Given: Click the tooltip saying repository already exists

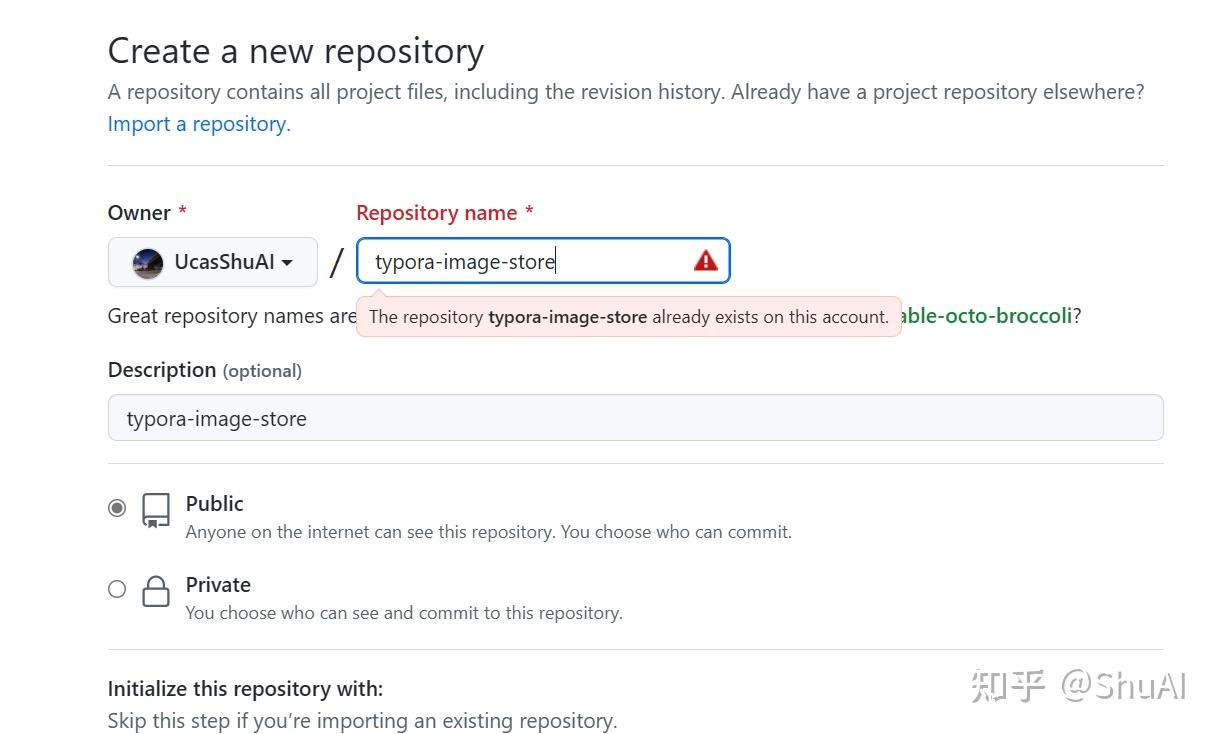Looking at the screenshot, I should (x=628, y=316).
